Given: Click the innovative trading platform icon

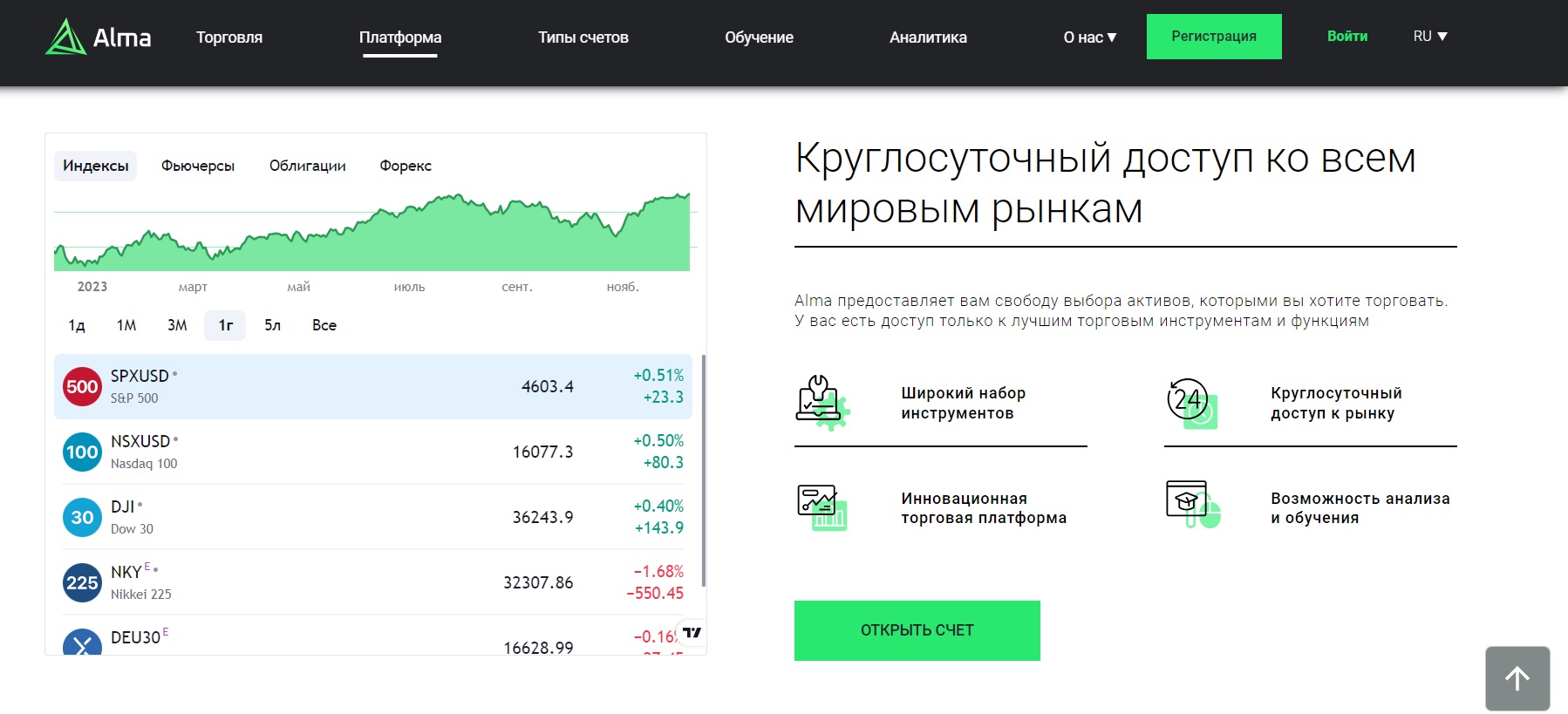Looking at the screenshot, I should pyautogui.click(x=822, y=507).
